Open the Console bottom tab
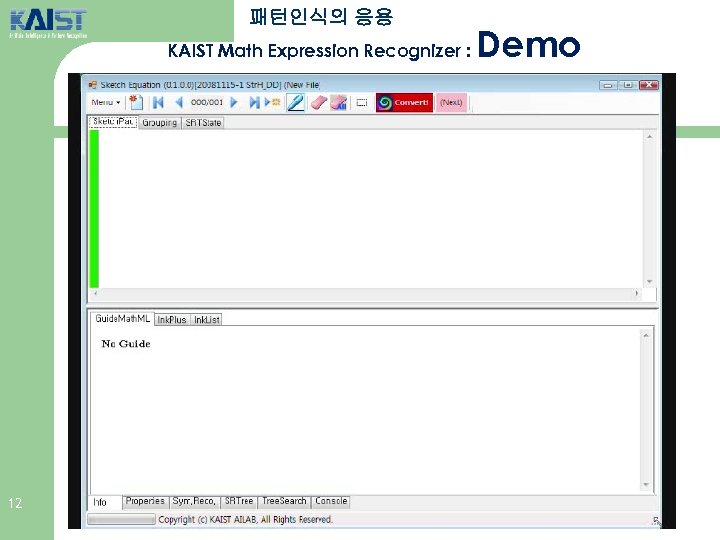Viewport: 720px width, 540px height. tap(331, 501)
